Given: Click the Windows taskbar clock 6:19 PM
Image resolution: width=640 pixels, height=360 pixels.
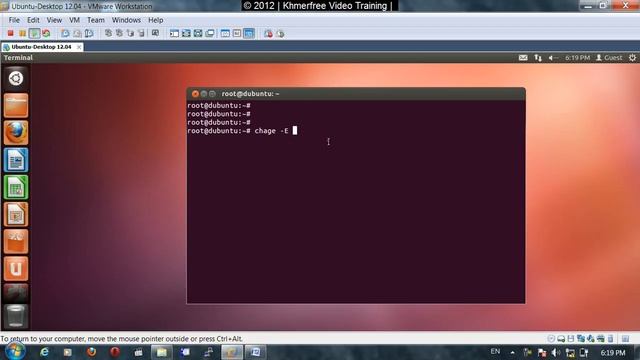Looking at the screenshot, I should (x=613, y=352).
